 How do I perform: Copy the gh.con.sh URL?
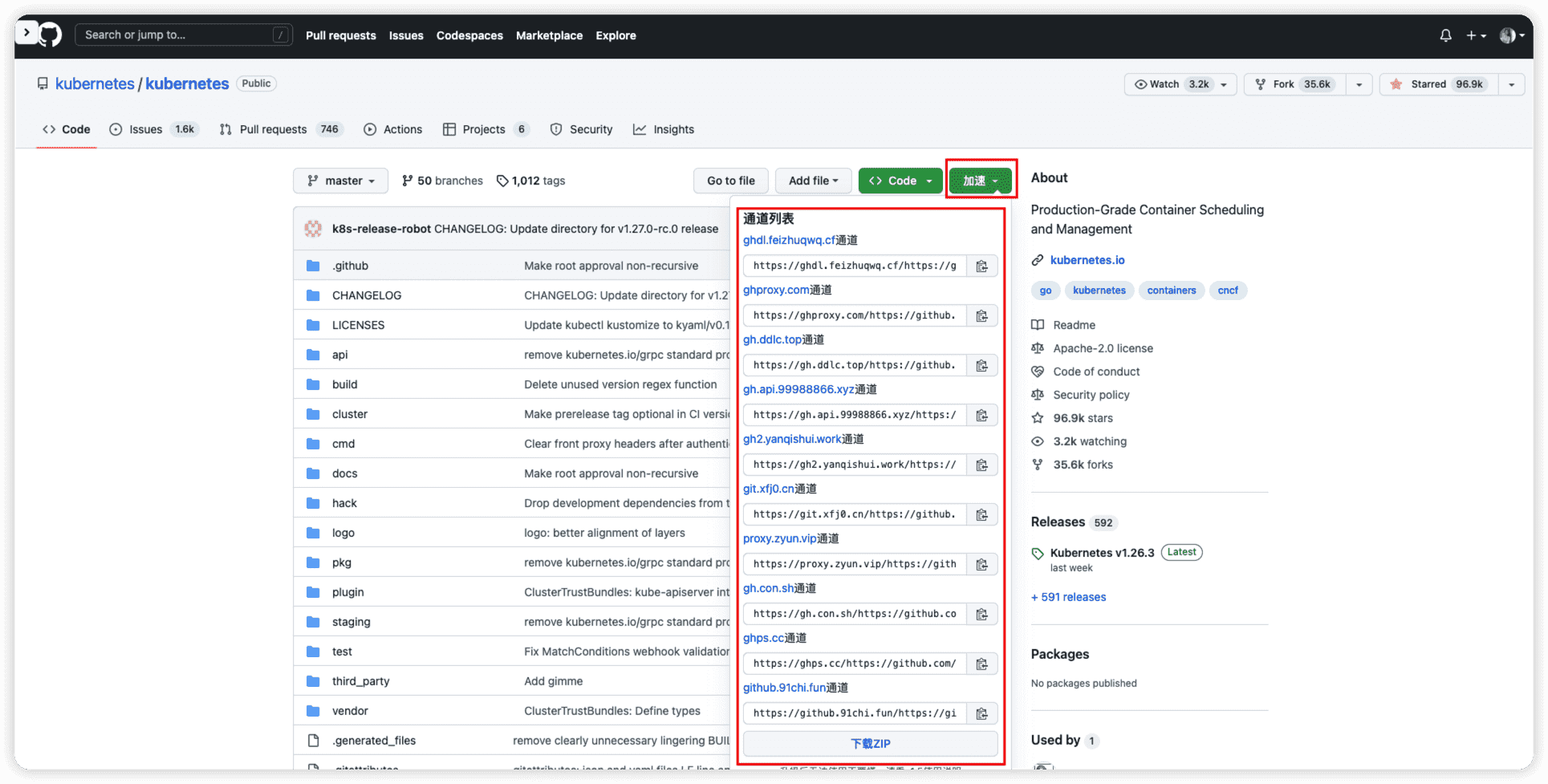pyautogui.click(x=981, y=614)
